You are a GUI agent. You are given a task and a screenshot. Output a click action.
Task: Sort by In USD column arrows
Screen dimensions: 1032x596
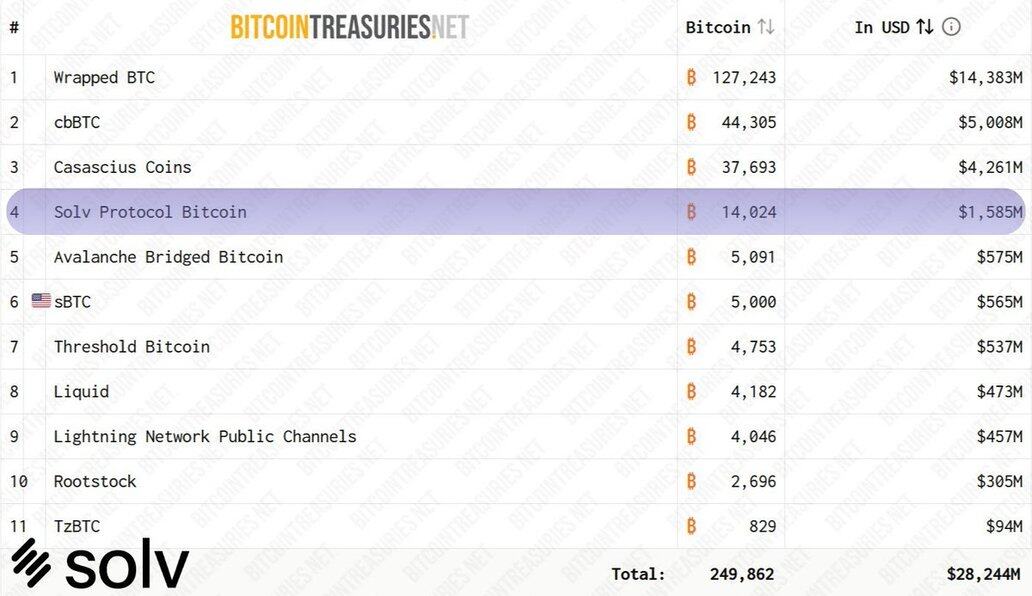point(925,27)
